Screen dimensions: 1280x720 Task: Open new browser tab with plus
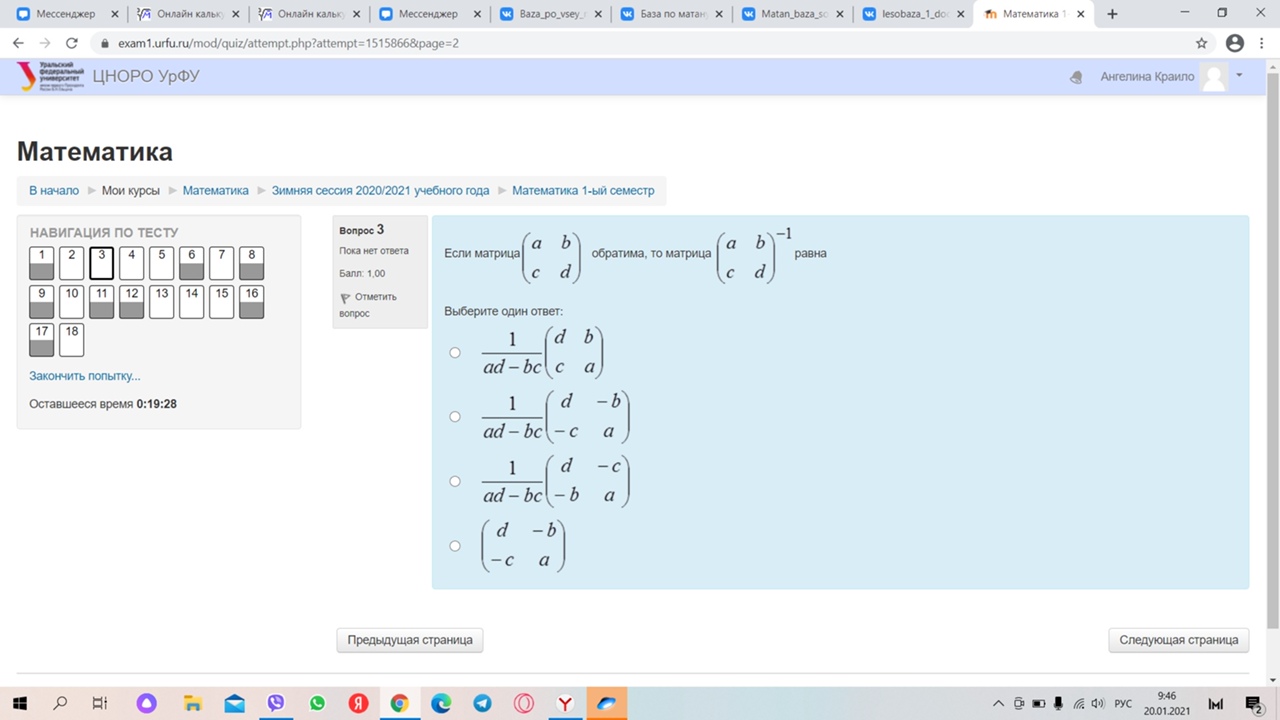point(1112,14)
